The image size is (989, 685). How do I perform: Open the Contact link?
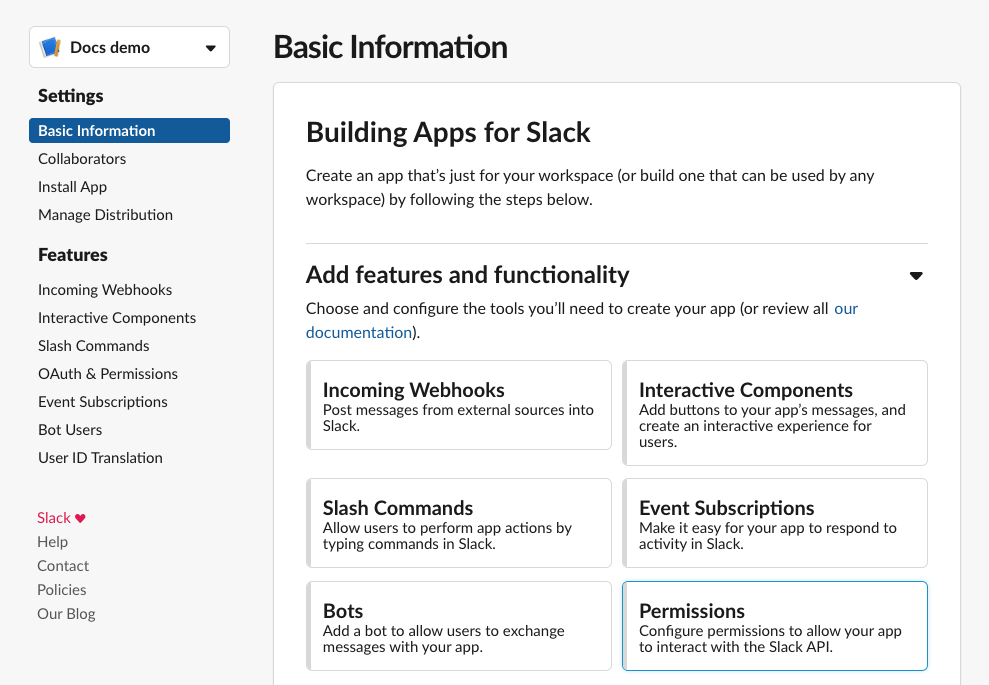[x=63, y=566]
